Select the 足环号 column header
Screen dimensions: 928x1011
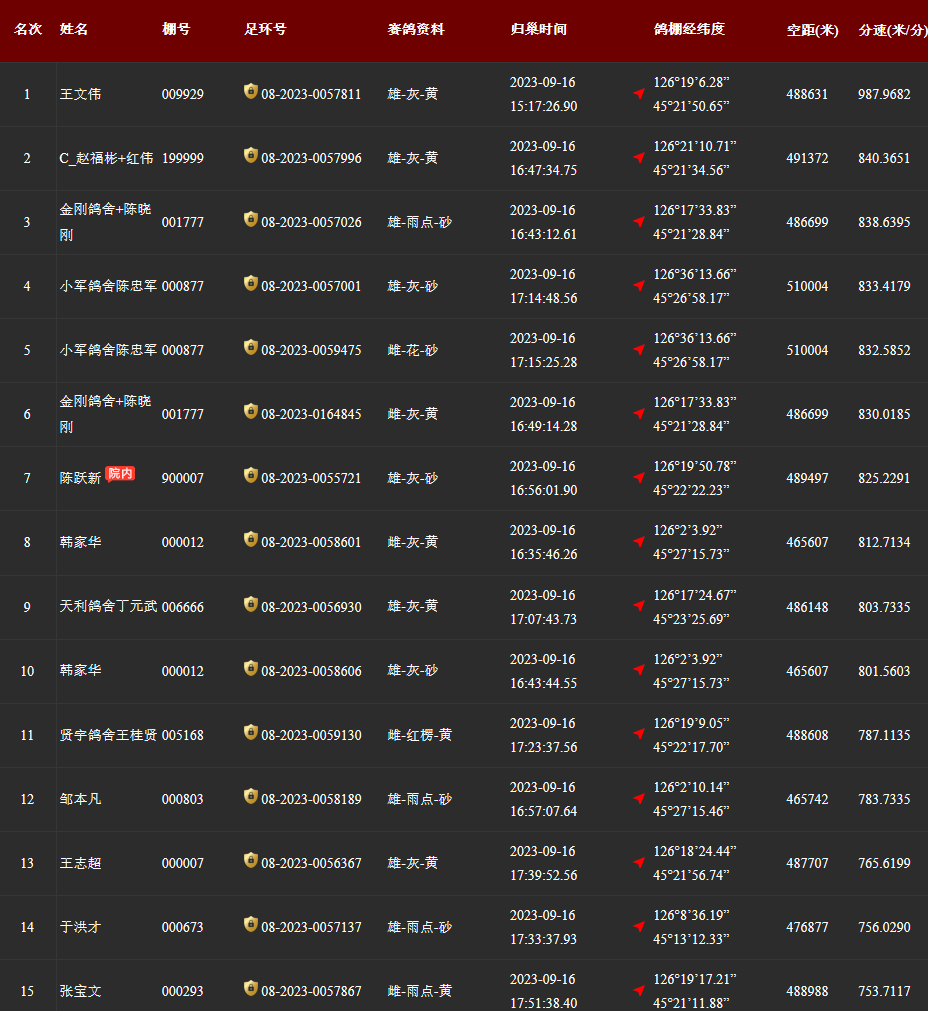tap(265, 30)
